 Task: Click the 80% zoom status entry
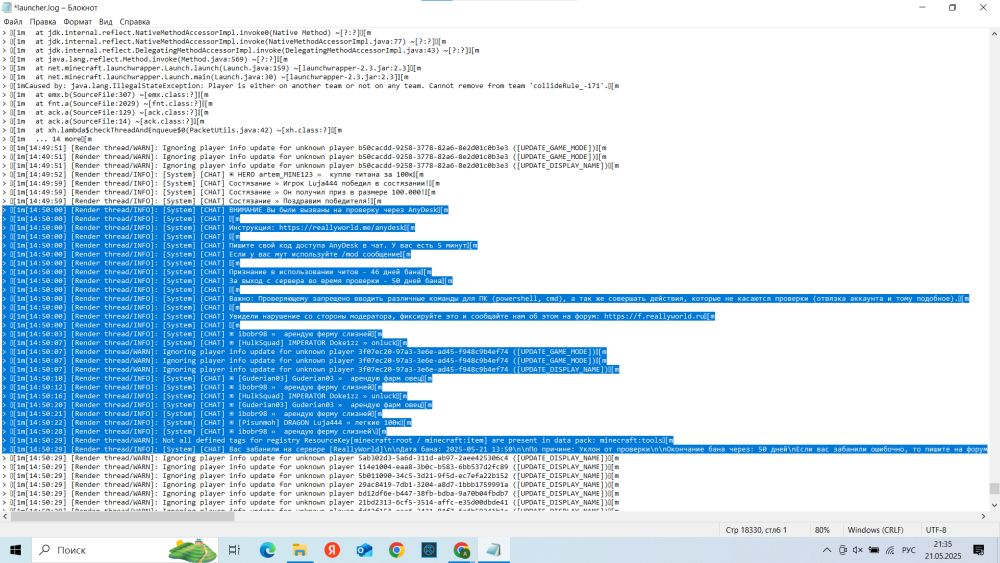(822, 530)
